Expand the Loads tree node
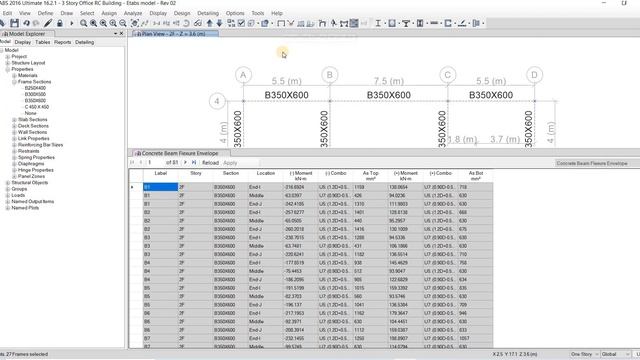The image size is (640, 360). click(x=8, y=195)
